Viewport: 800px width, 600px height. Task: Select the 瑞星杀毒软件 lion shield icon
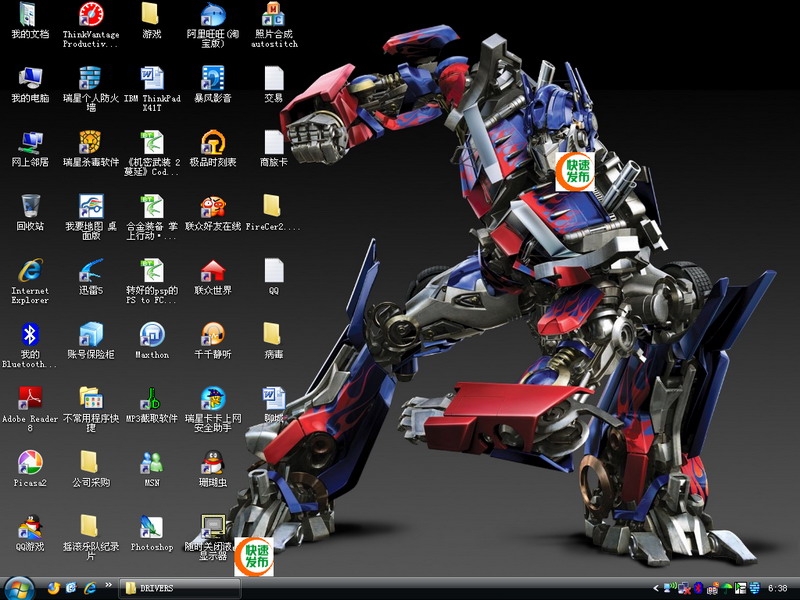click(91, 149)
